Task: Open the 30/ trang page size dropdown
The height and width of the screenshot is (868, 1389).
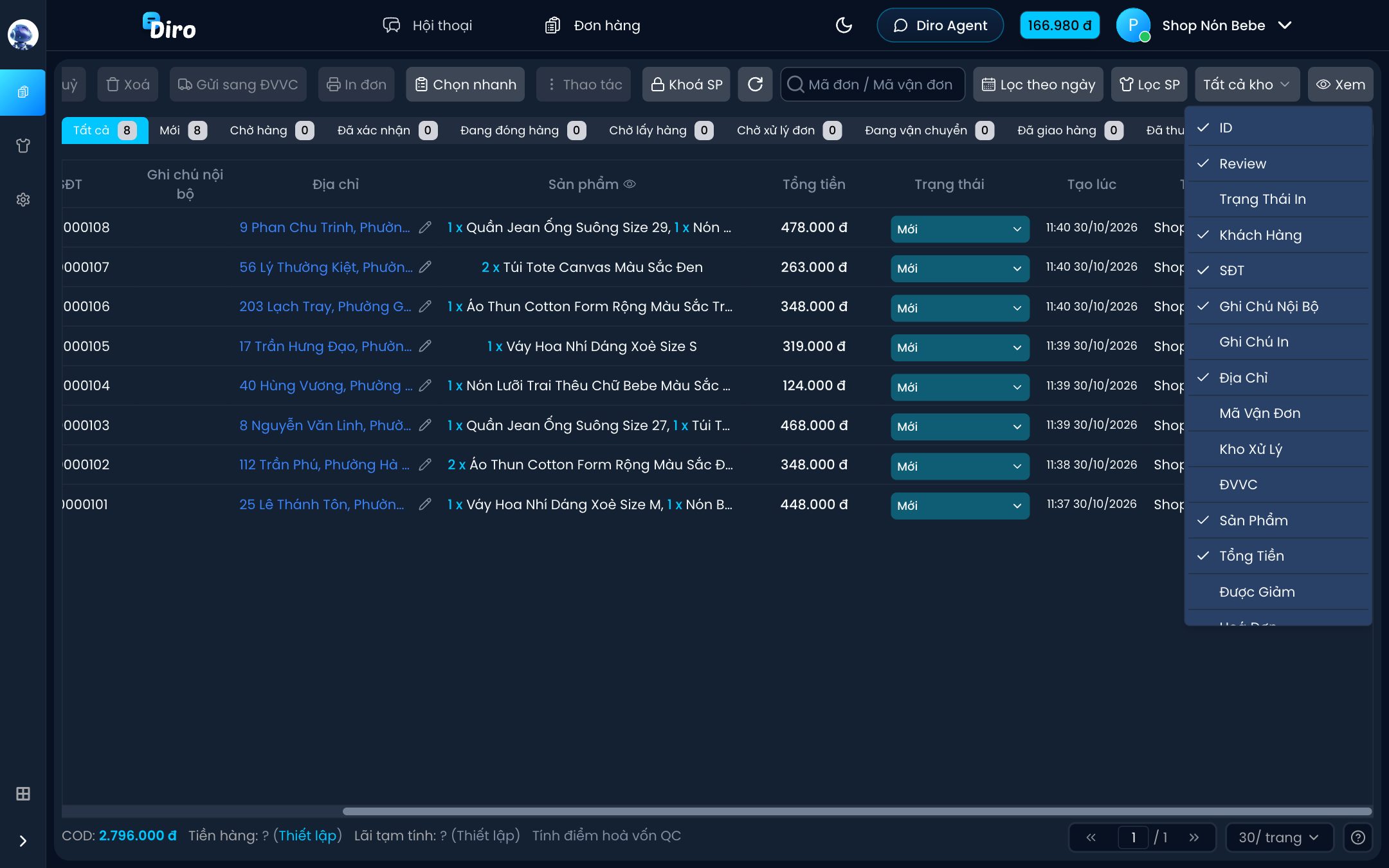Action: click(x=1279, y=837)
